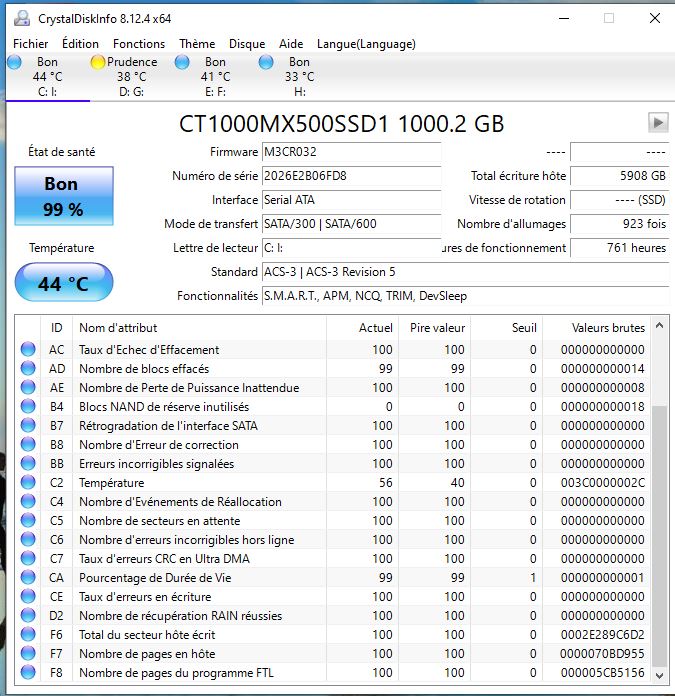Open the Fichier menu
The image size is (675, 696).
[x=31, y=44]
